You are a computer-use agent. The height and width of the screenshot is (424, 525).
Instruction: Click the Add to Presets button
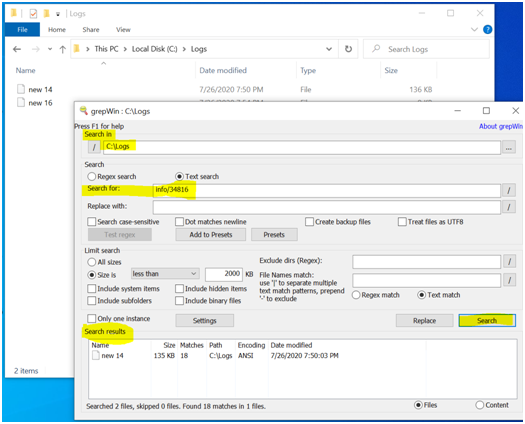(211, 234)
